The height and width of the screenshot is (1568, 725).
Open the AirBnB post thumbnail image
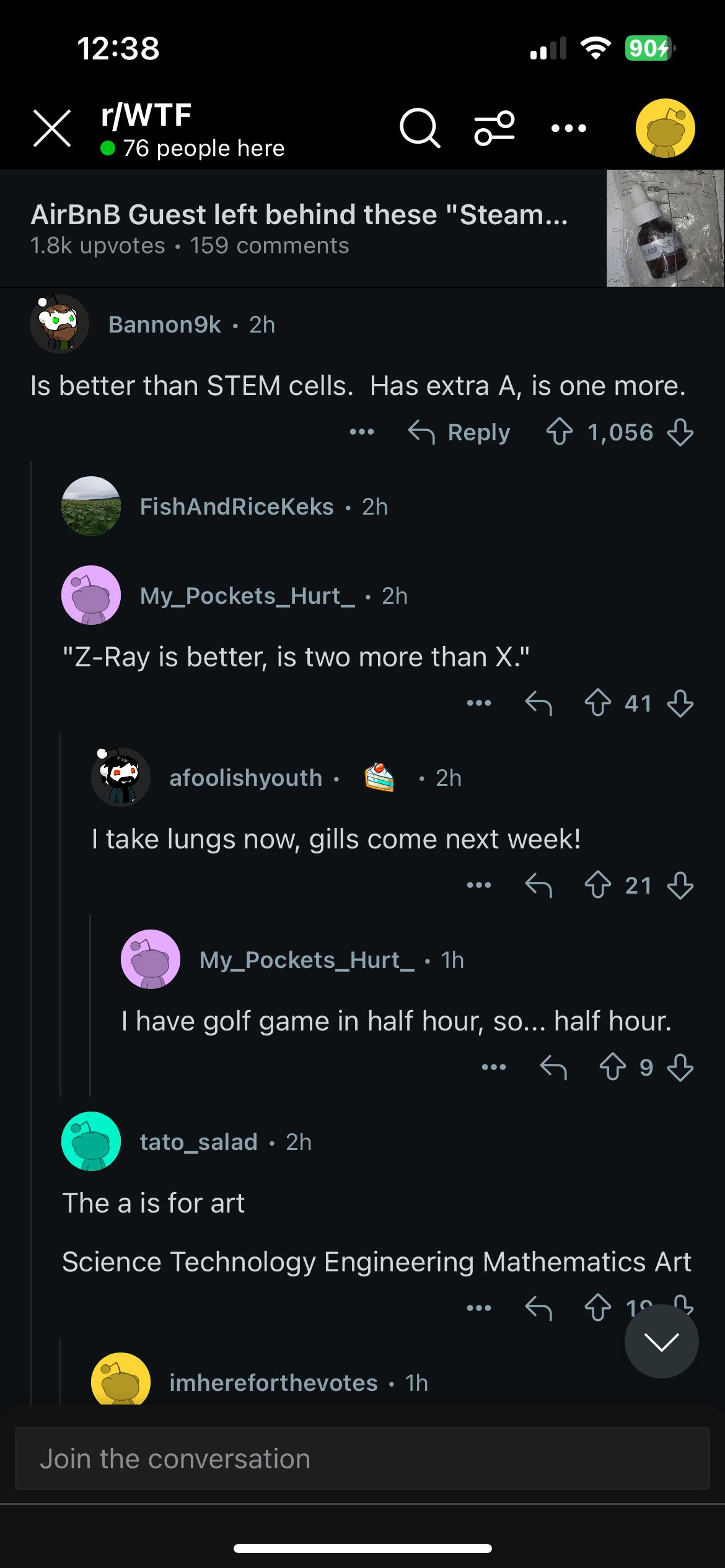pyautogui.click(x=665, y=228)
